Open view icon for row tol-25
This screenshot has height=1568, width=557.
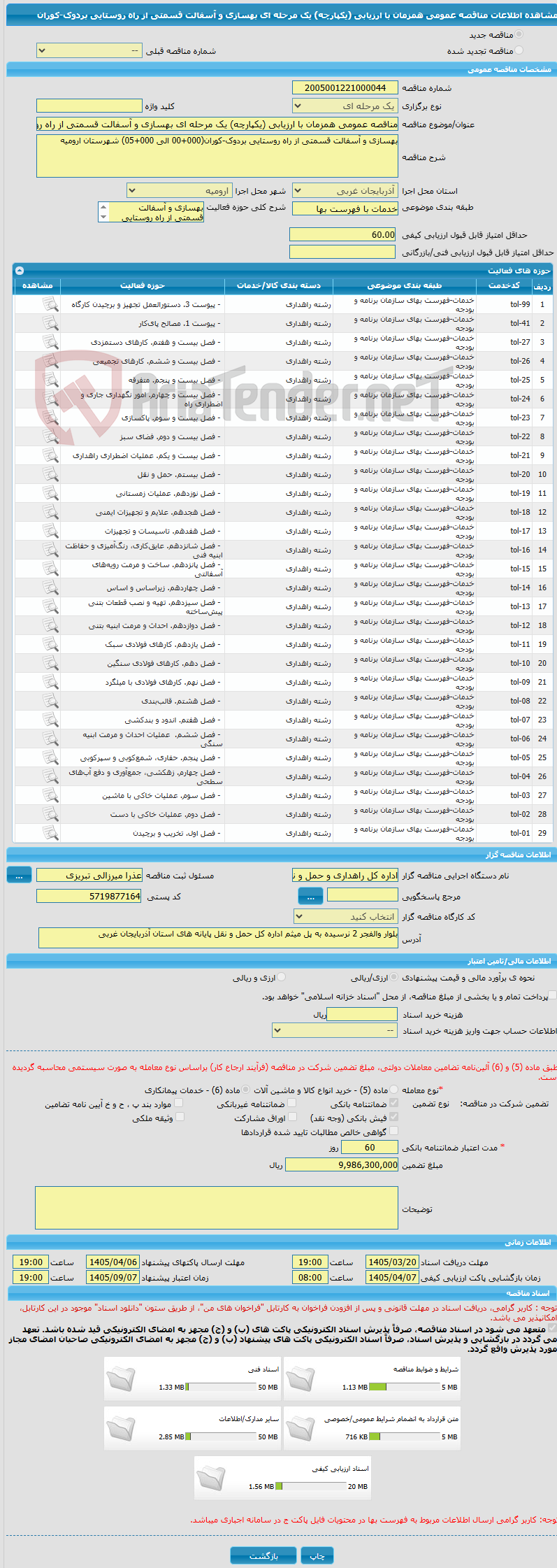(x=50, y=380)
